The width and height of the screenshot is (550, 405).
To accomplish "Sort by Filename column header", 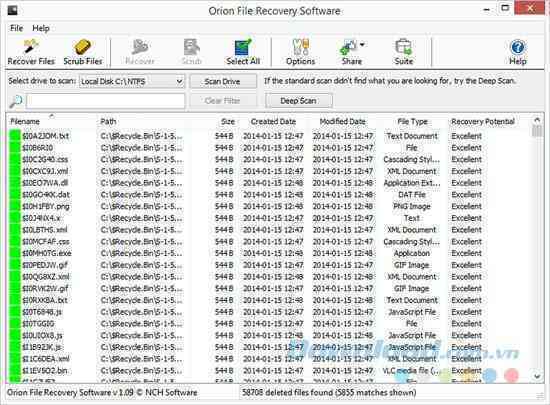I will (x=25, y=122).
